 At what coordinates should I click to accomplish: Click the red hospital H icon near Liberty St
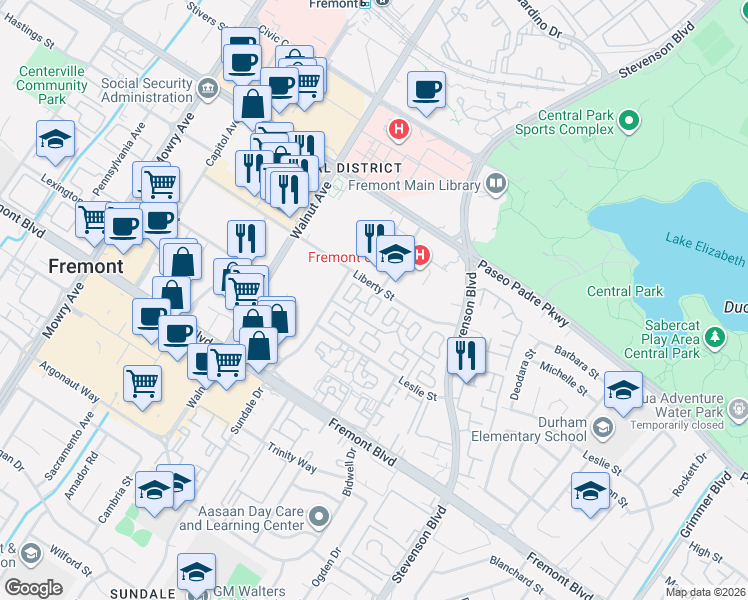[423, 257]
